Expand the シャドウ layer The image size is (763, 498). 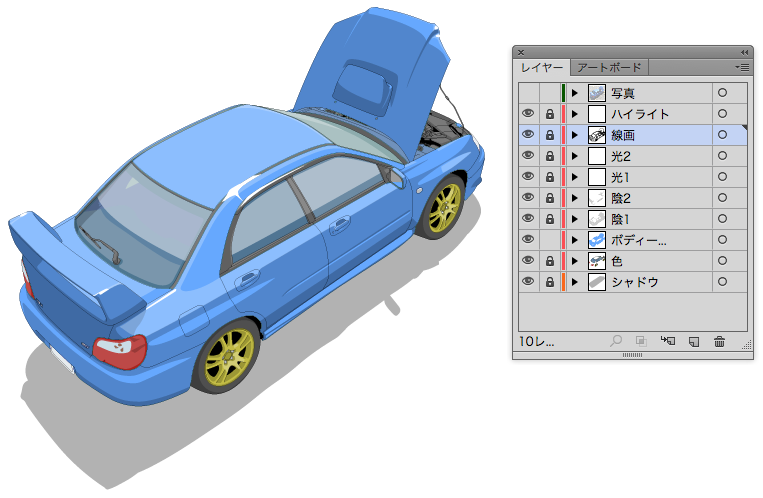[x=575, y=282]
